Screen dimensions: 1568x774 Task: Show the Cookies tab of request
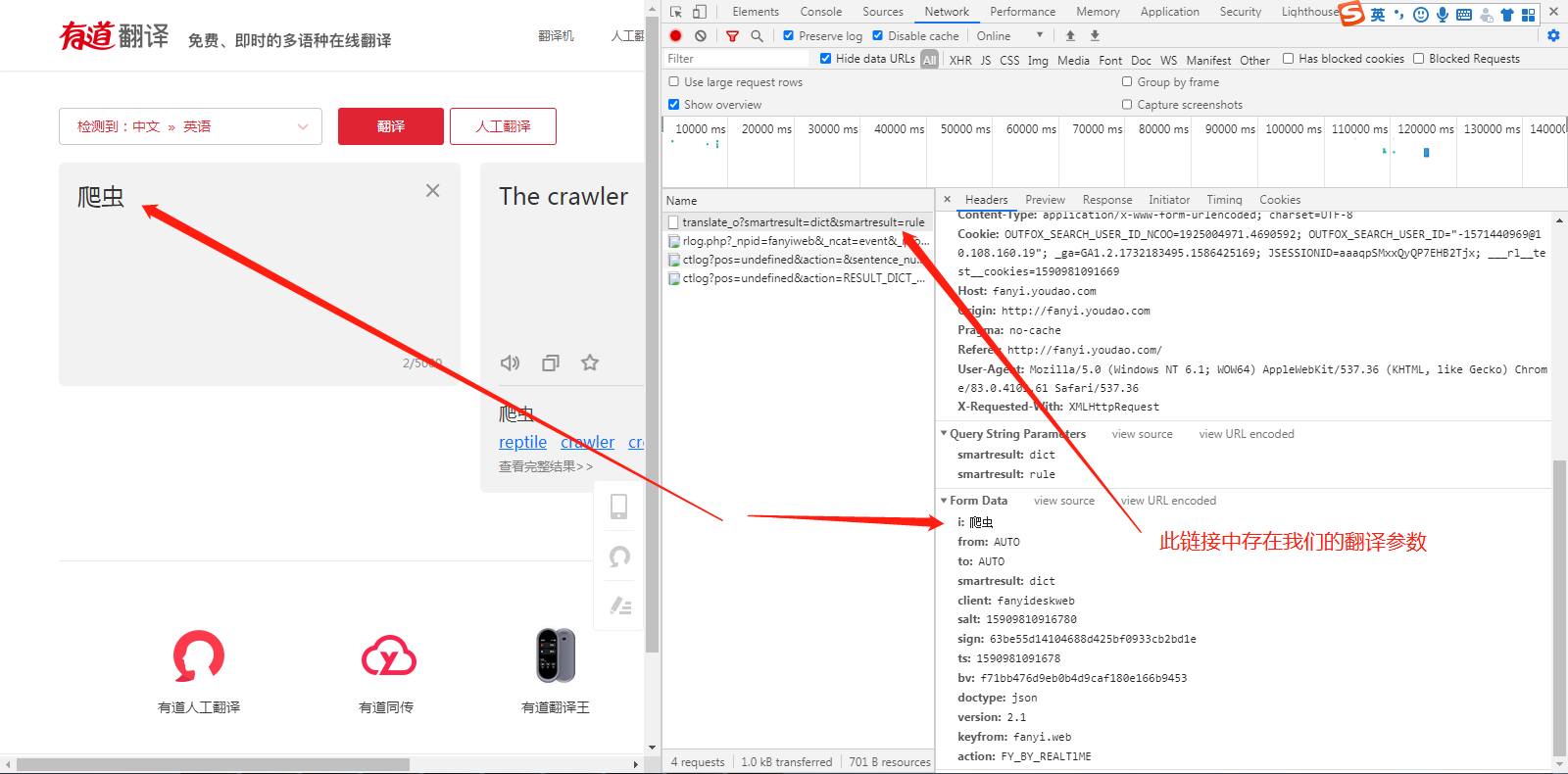click(x=1280, y=200)
